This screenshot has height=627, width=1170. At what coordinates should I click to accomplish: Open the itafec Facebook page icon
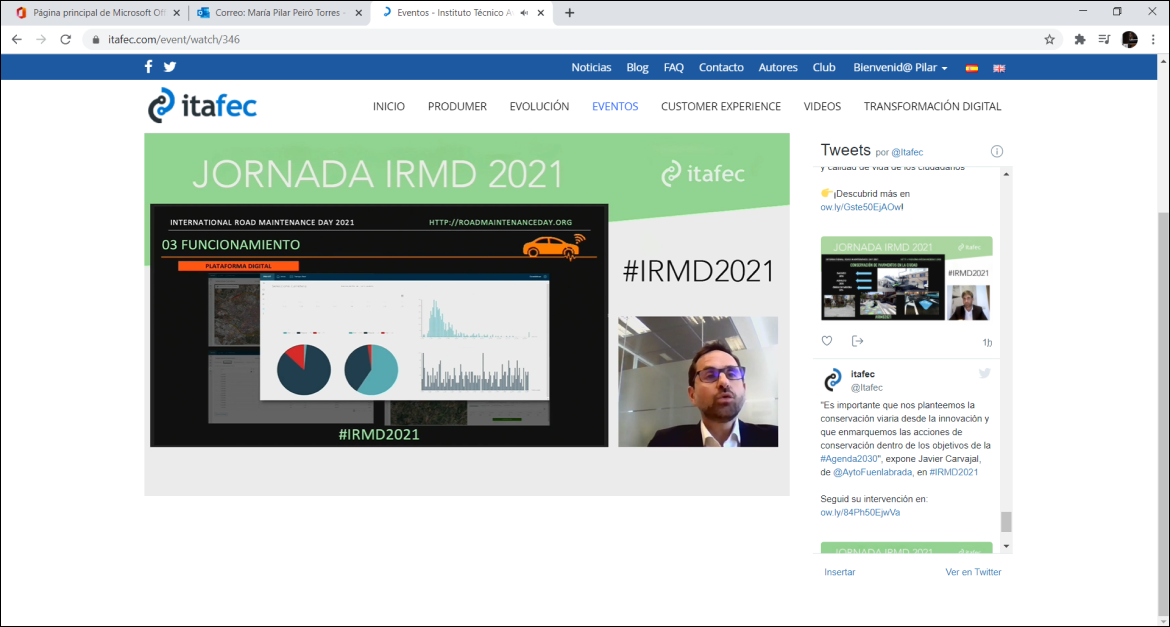149,67
